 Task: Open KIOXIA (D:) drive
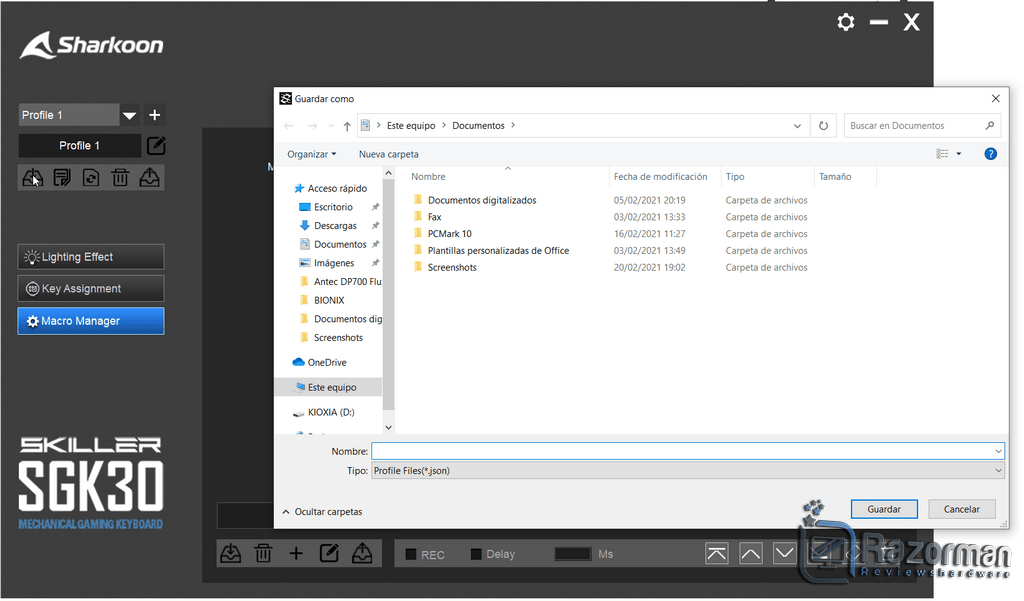click(330, 412)
